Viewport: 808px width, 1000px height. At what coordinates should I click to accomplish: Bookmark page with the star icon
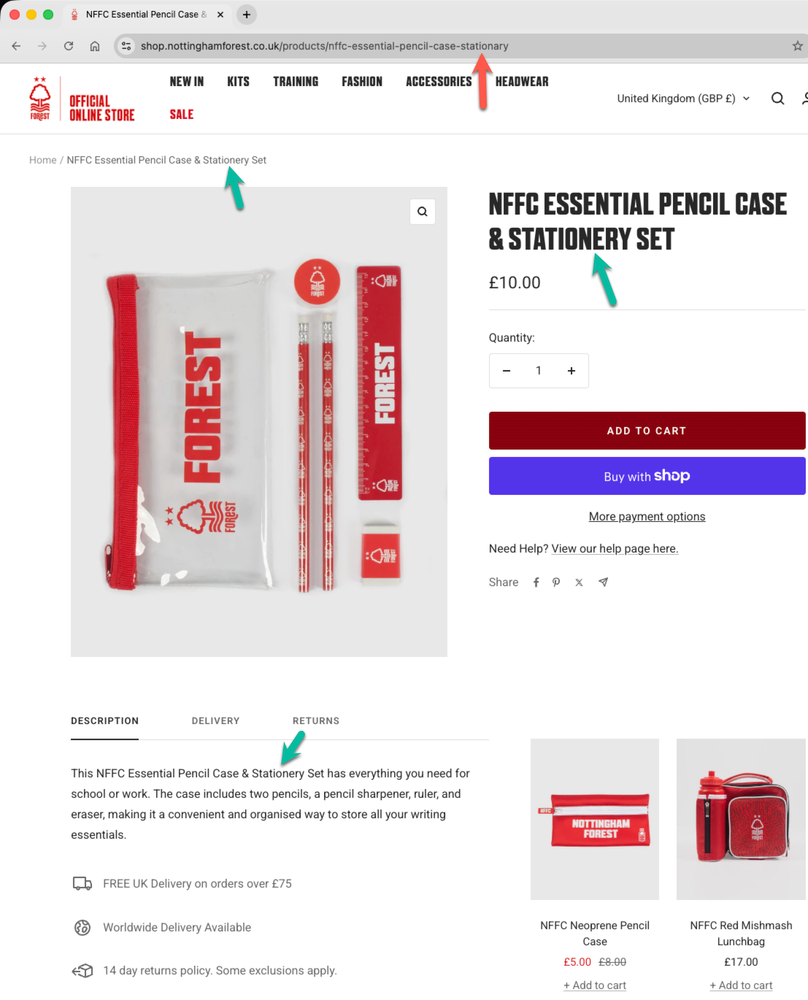(797, 46)
